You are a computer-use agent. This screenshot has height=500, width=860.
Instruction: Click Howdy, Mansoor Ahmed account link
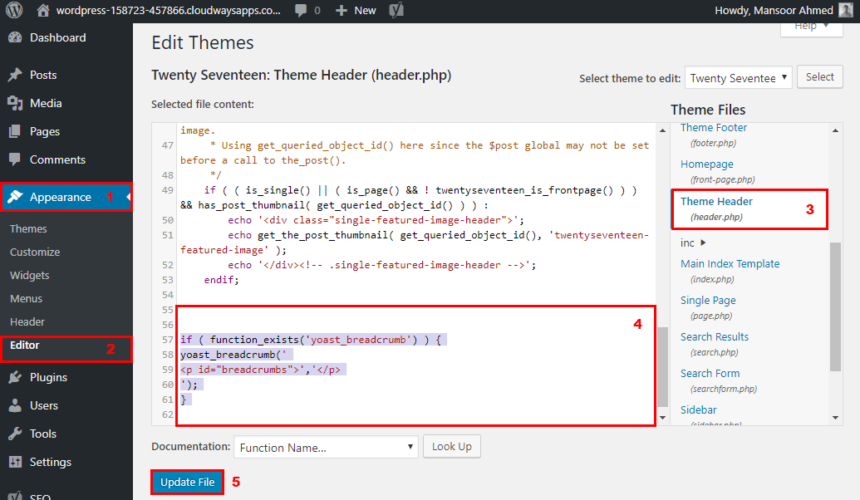[x=774, y=10]
